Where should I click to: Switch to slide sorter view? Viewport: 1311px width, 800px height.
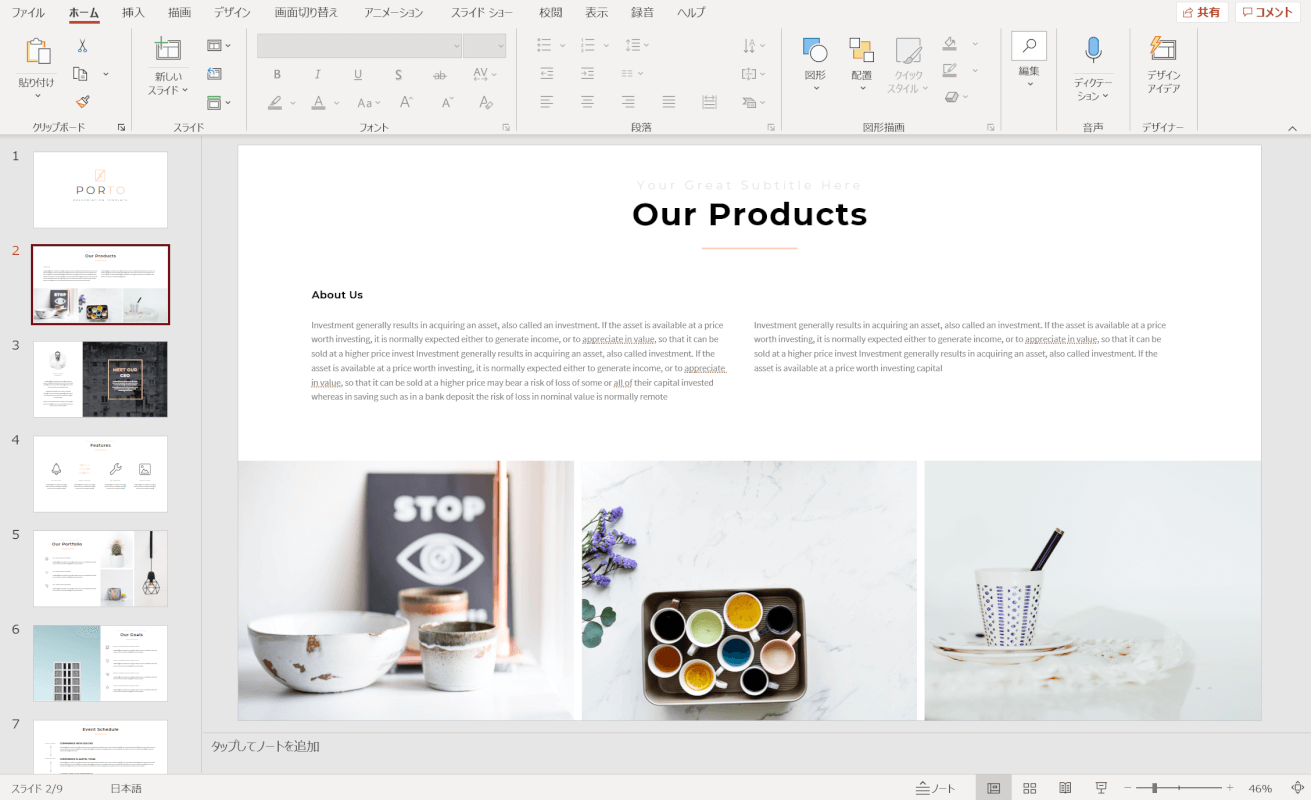[1030, 788]
